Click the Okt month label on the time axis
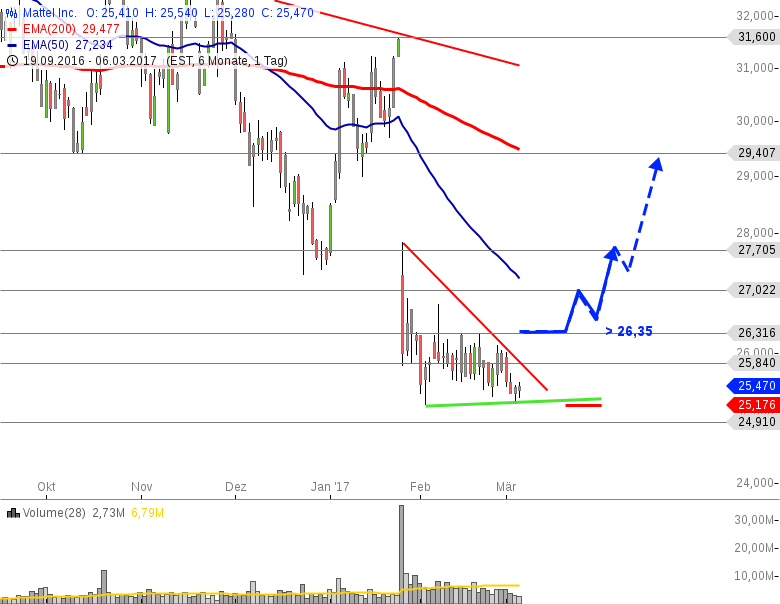The image size is (780, 604). (46, 487)
